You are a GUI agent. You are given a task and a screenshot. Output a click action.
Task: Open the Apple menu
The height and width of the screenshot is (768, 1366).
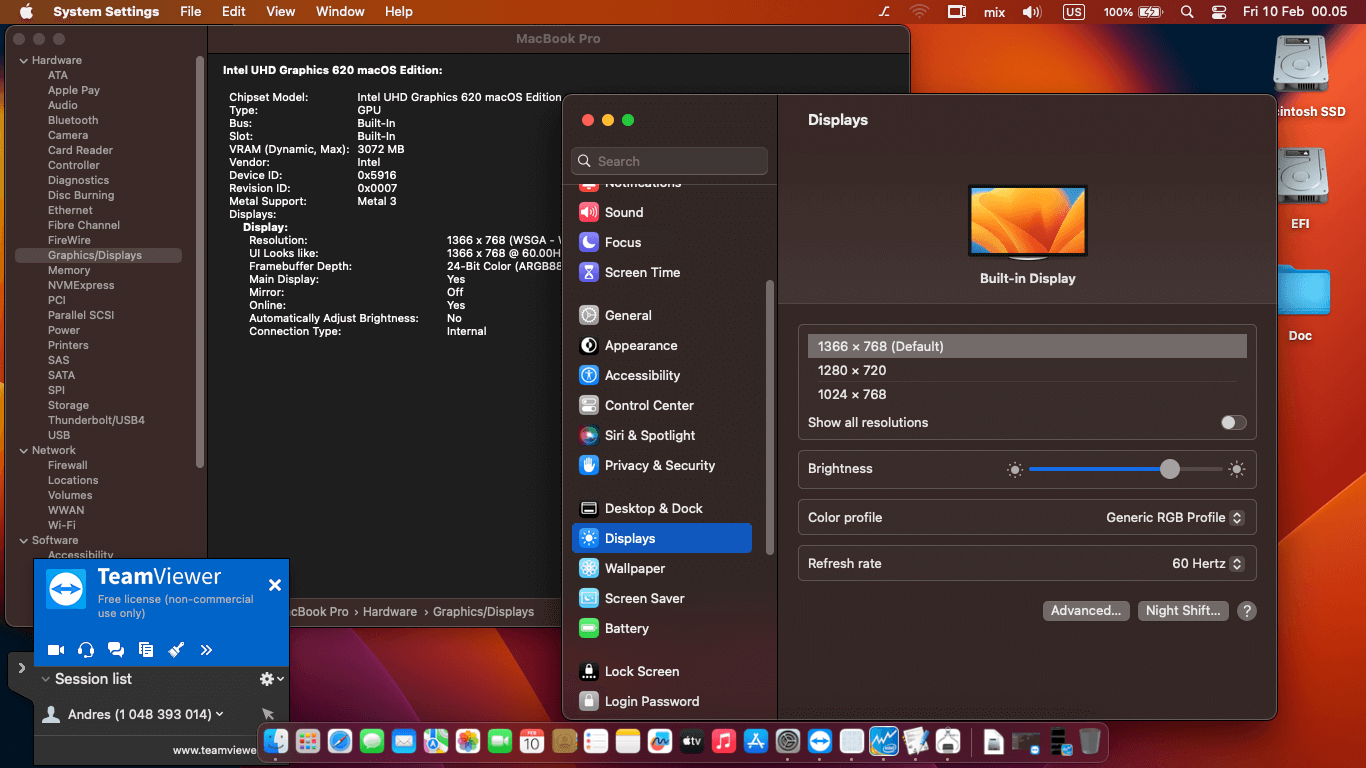click(26, 12)
